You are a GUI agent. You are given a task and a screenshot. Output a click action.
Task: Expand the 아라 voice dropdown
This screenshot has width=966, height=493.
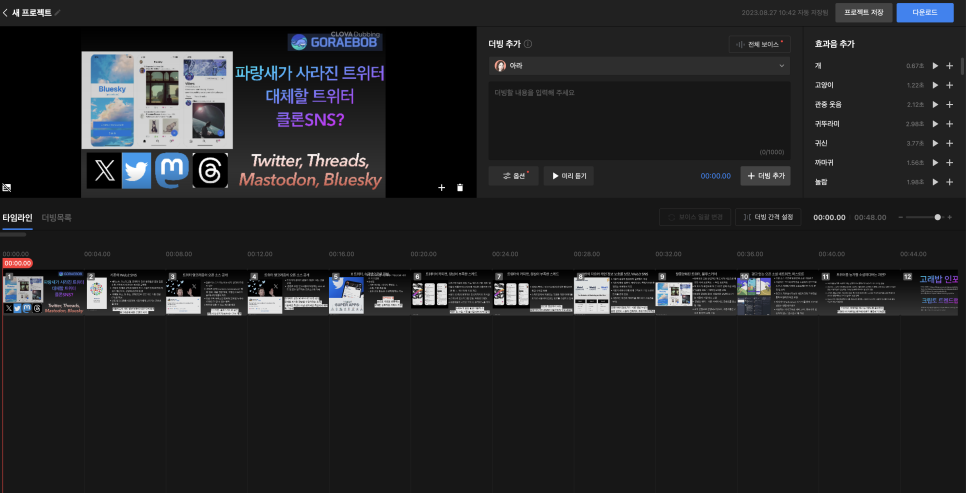[x=639, y=65]
